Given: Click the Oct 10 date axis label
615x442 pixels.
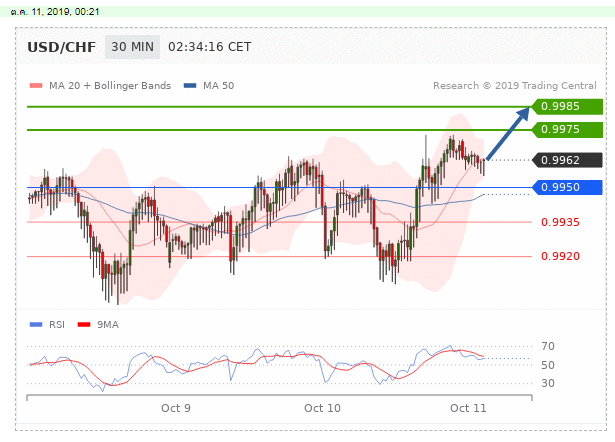Looking at the screenshot, I should click(322, 408).
